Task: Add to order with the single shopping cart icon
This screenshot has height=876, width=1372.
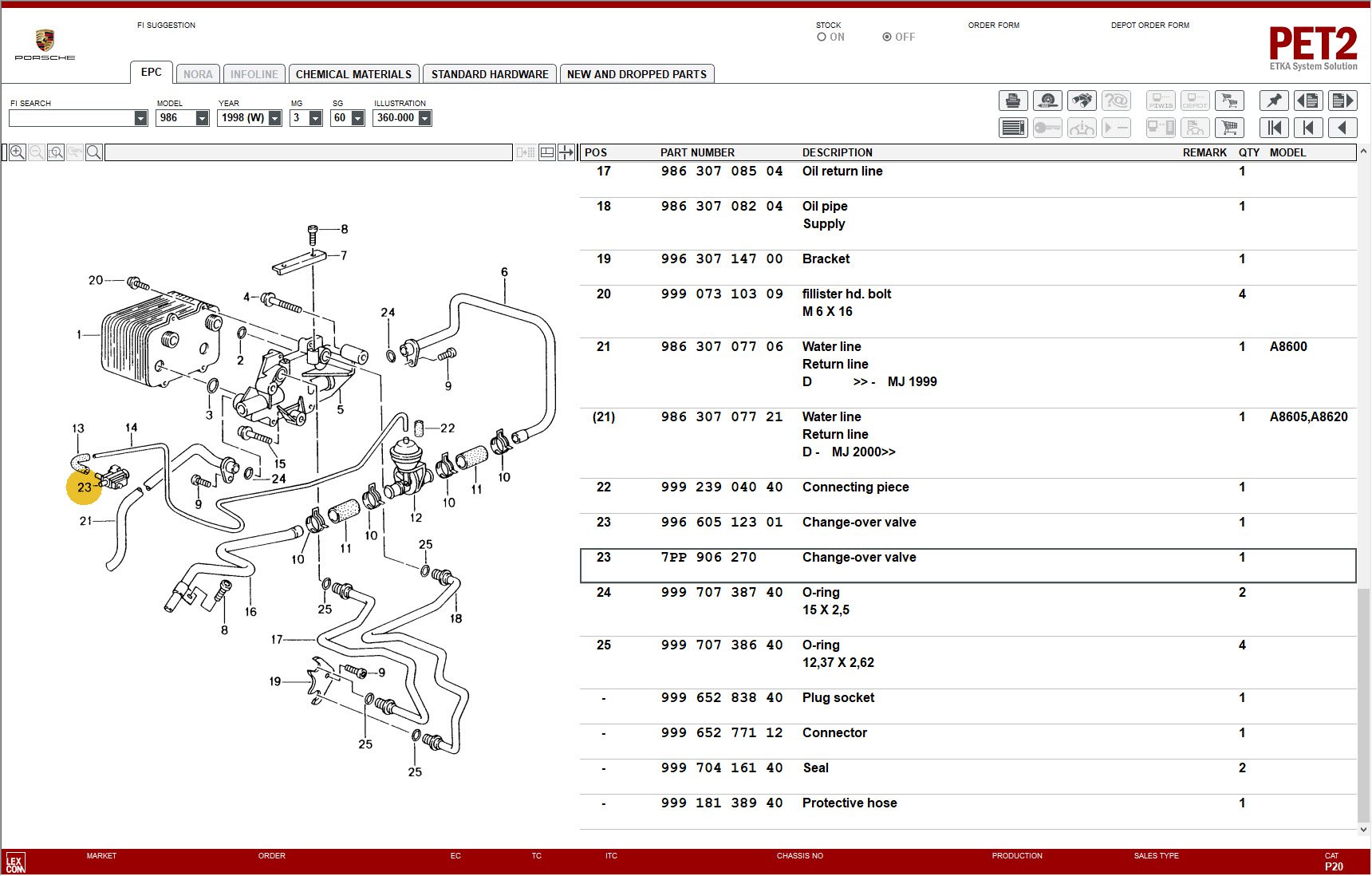Action: click(x=1229, y=128)
